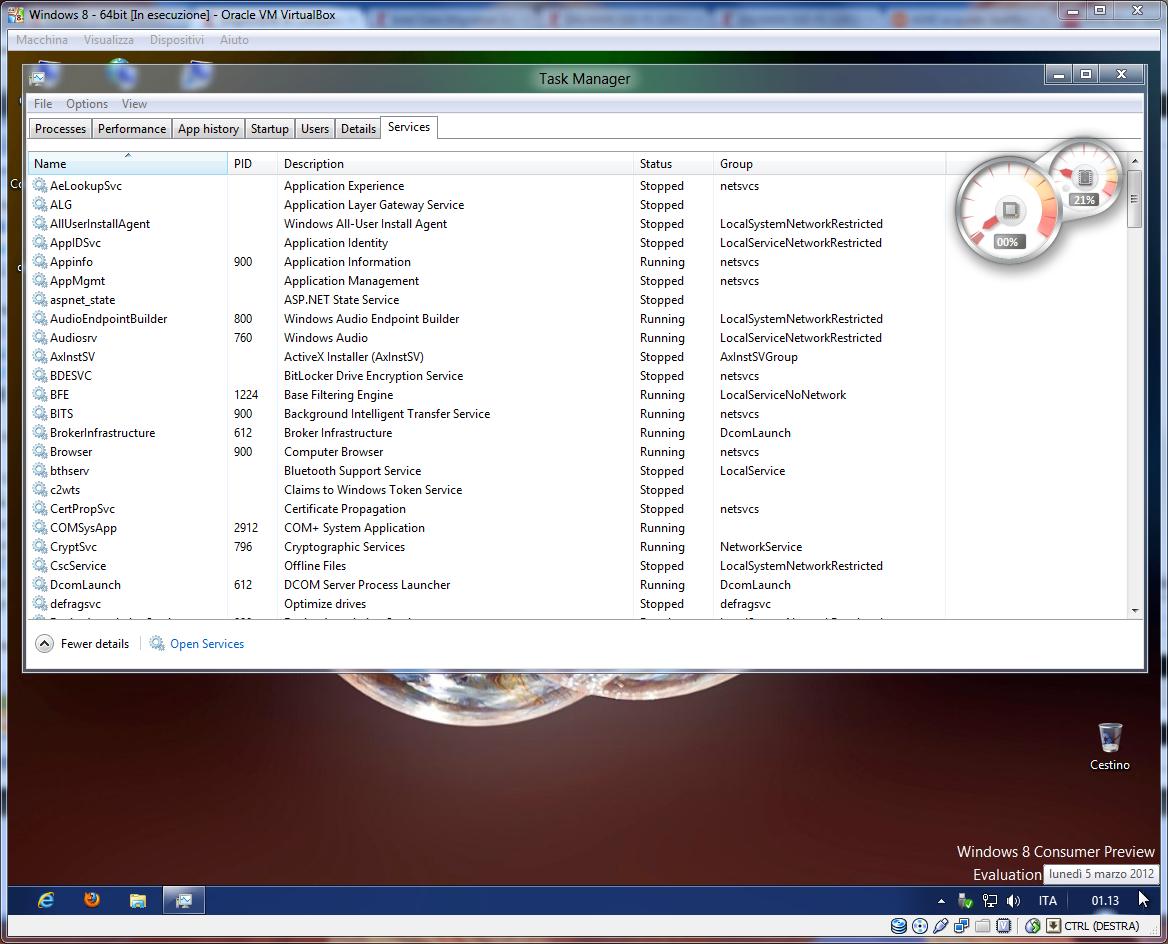The width and height of the screenshot is (1168, 944).
Task: Click the gear icon beside defragsvc
Action: click(40, 603)
